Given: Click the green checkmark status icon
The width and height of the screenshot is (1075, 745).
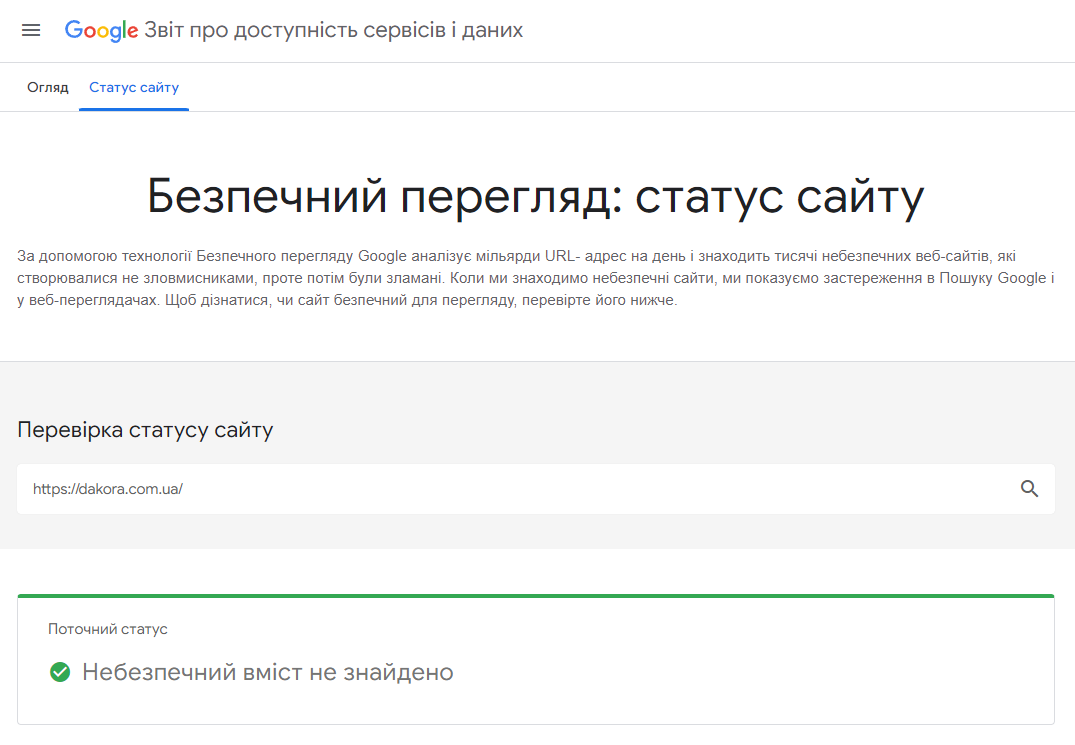Looking at the screenshot, I should [60, 672].
